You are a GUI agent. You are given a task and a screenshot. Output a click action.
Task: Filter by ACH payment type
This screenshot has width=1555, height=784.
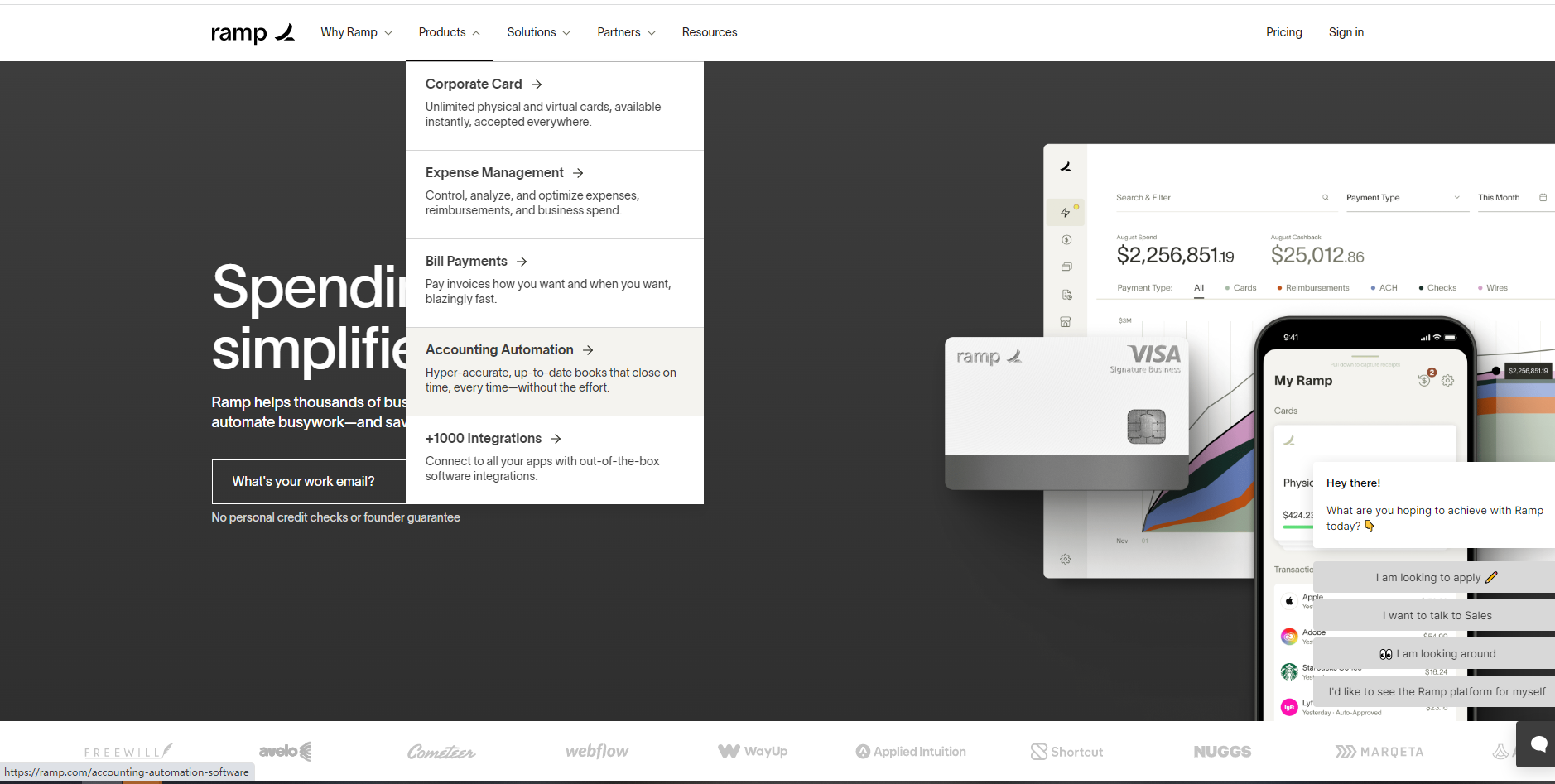coord(1384,288)
